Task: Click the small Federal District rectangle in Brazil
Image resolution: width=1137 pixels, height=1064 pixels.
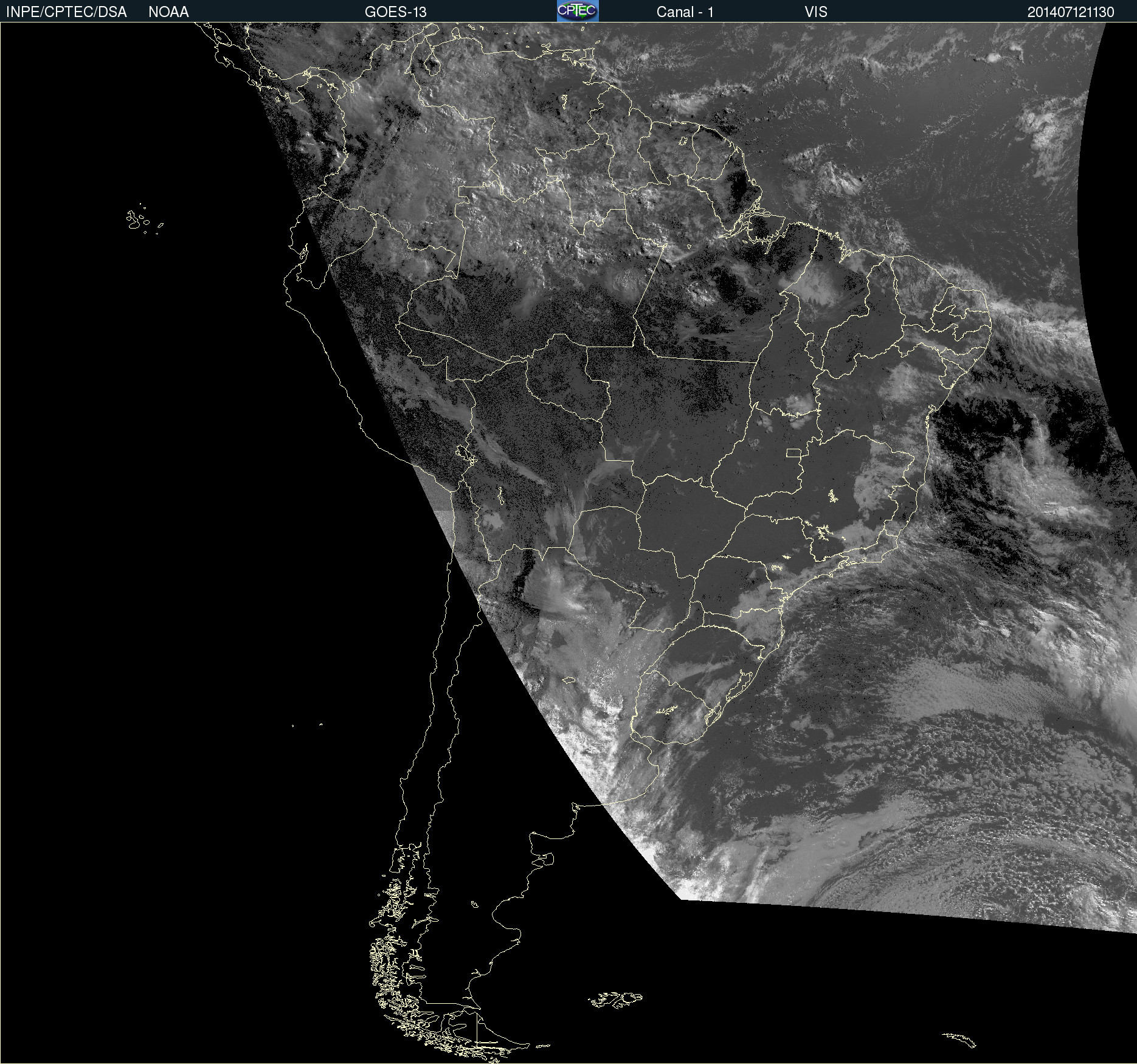Action: [x=793, y=452]
